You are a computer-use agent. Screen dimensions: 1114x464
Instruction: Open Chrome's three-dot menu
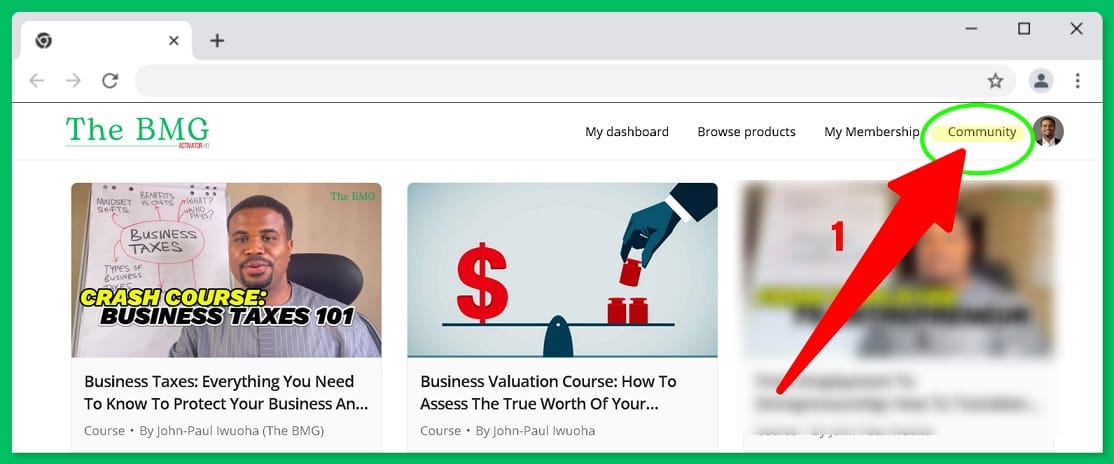(1078, 81)
